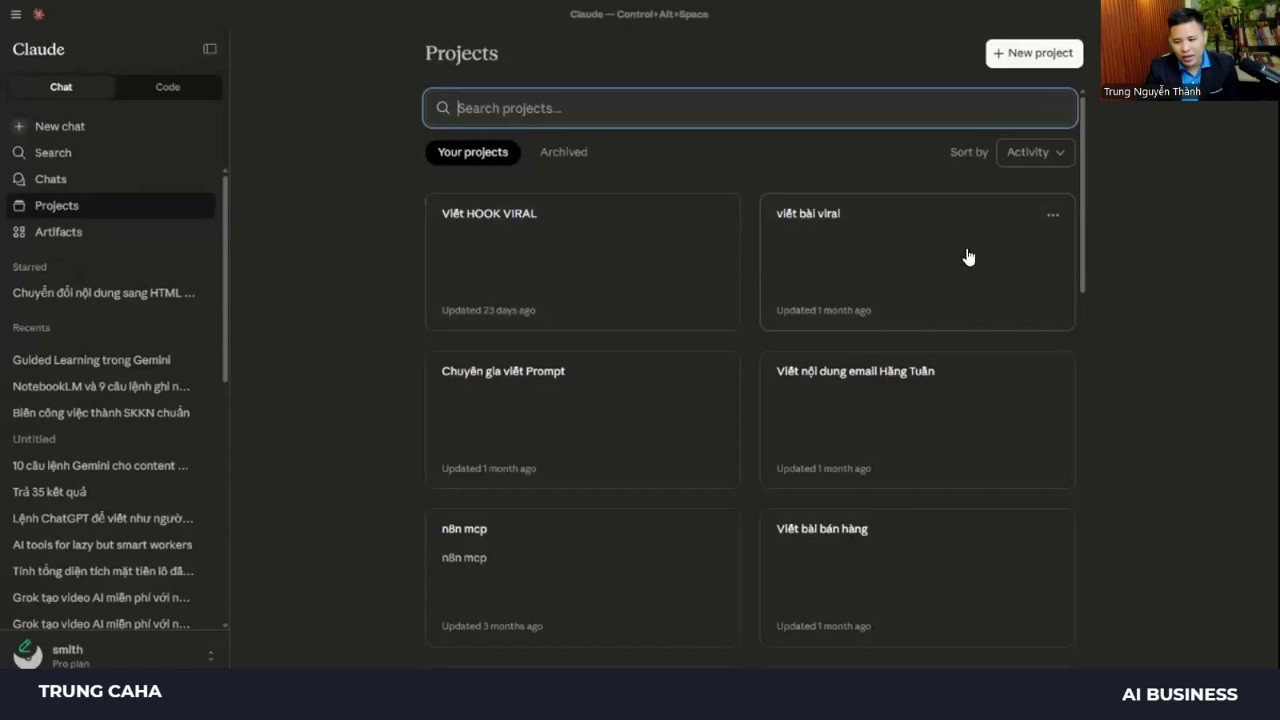This screenshot has width=1280, height=720.
Task: Click the magnifier icon in project search box
Action: 443,108
